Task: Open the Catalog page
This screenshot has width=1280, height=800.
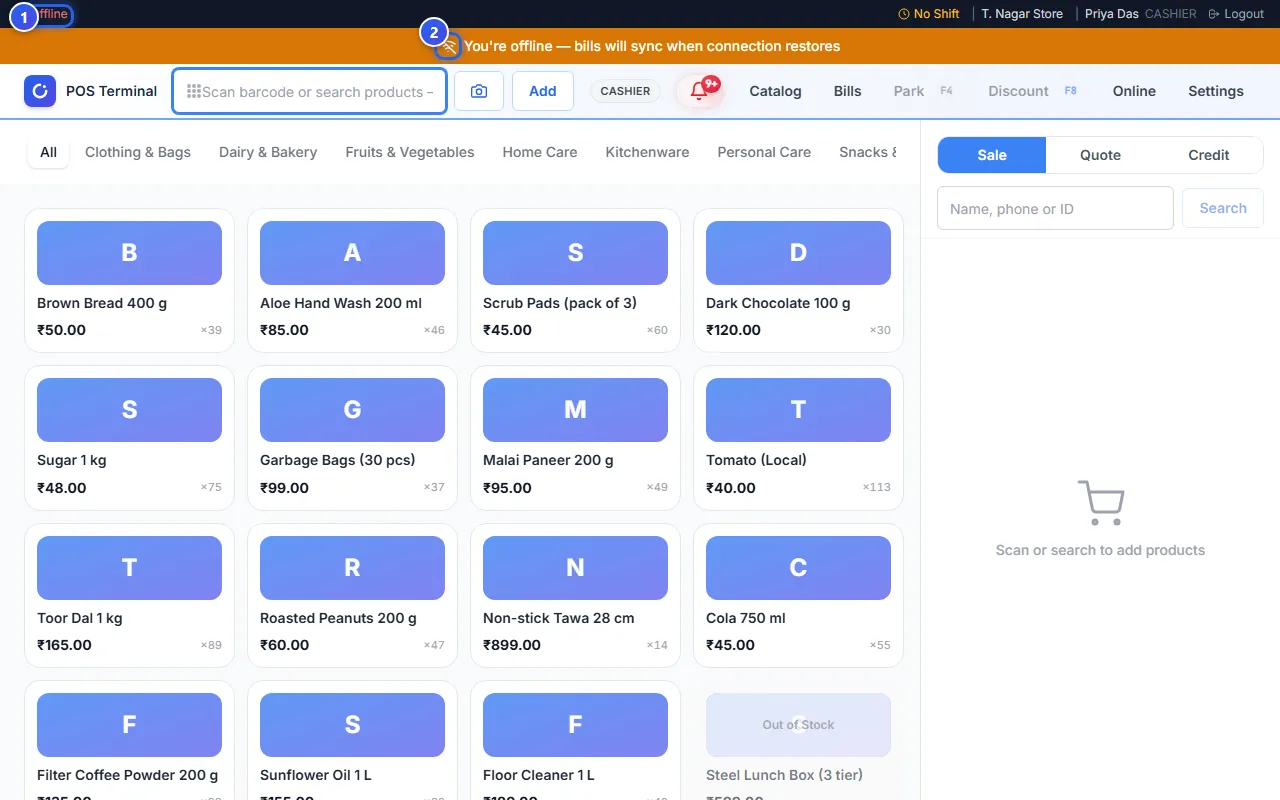Action: (776, 91)
